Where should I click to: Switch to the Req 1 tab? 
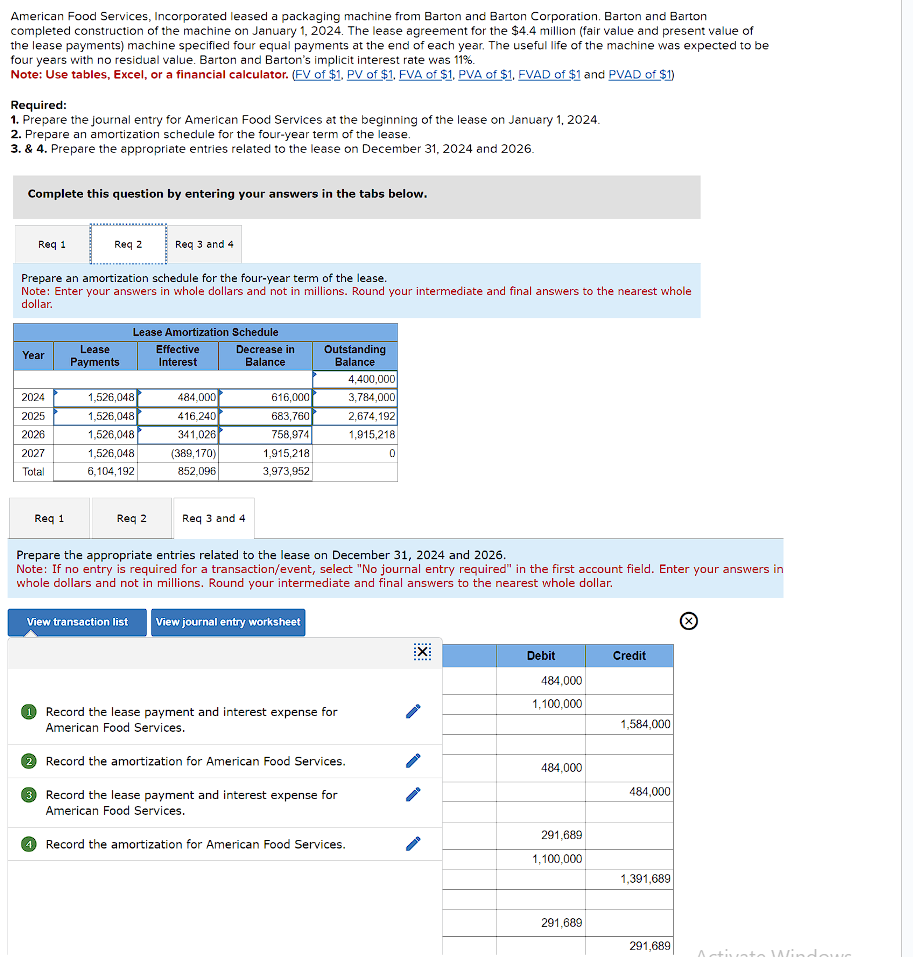pyautogui.click(x=51, y=243)
